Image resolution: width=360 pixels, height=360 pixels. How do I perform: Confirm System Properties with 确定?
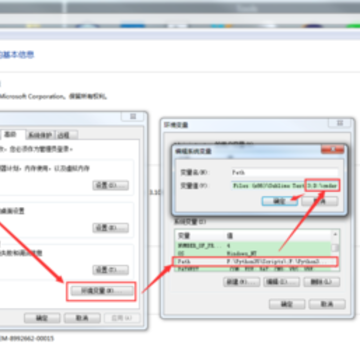(42, 318)
